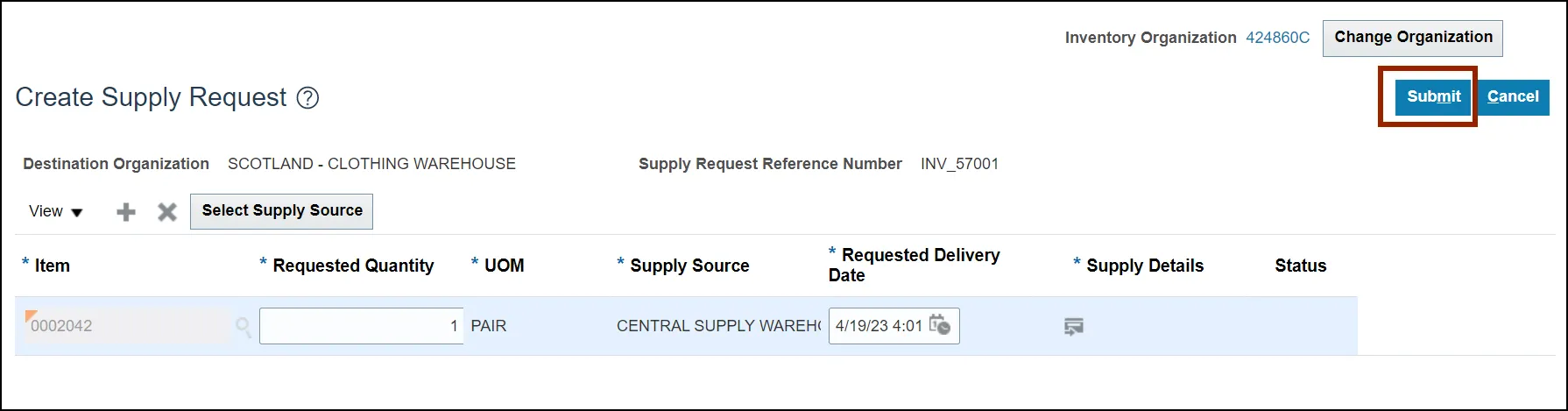Click the Status column header
This screenshot has height=411, width=1568.
pyautogui.click(x=1300, y=266)
